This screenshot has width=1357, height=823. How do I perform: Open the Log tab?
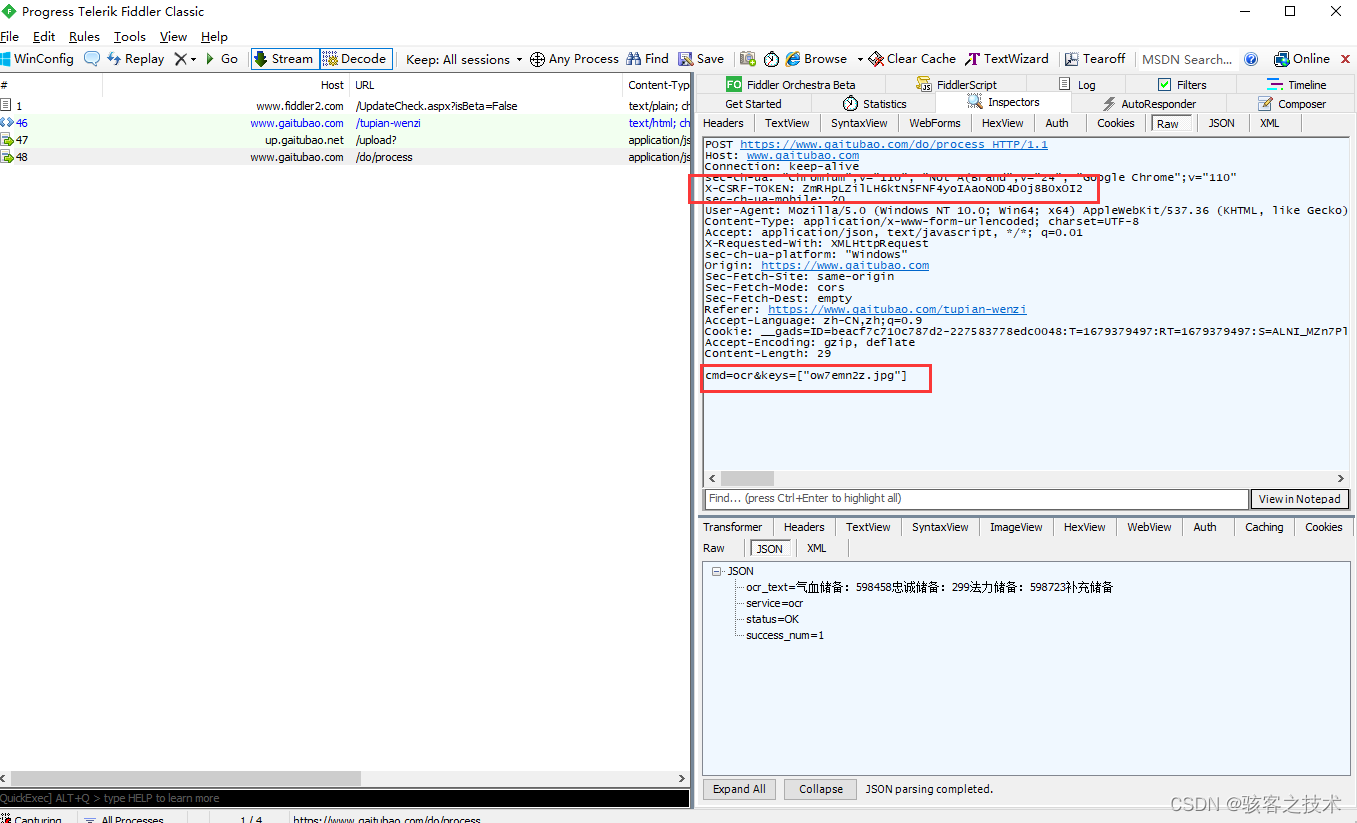point(1077,85)
